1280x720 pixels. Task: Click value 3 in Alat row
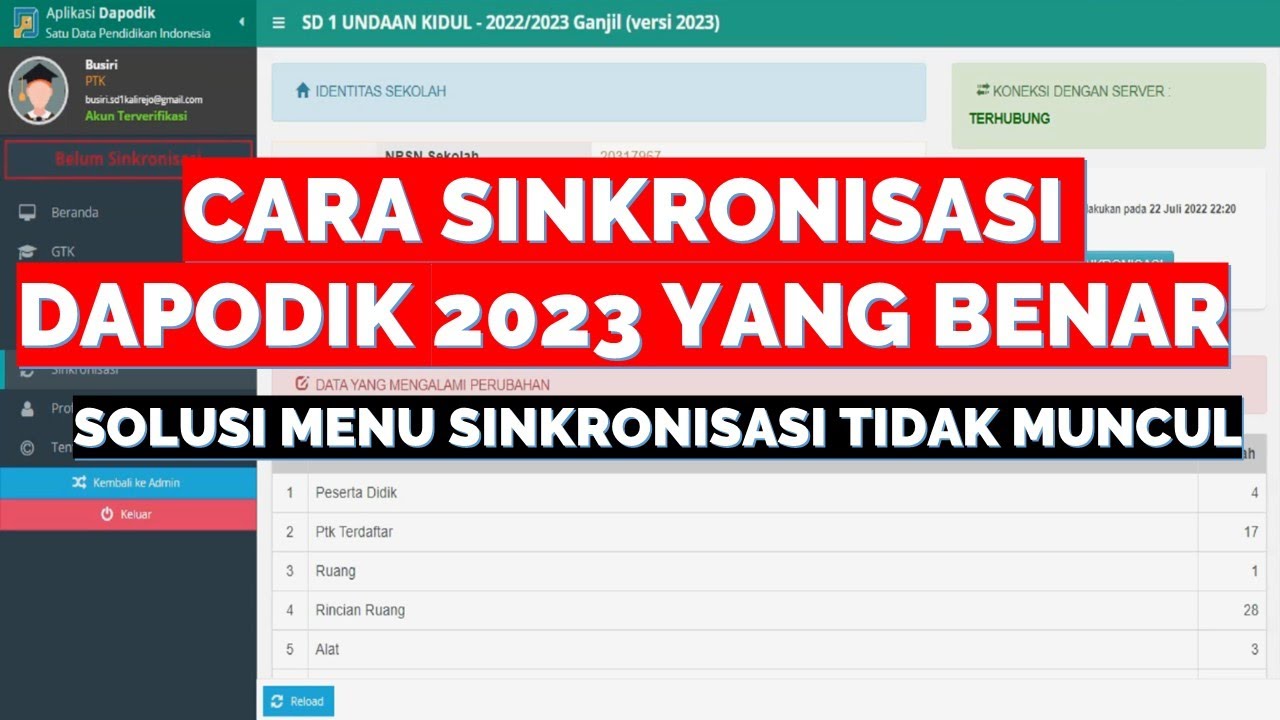(x=1254, y=649)
